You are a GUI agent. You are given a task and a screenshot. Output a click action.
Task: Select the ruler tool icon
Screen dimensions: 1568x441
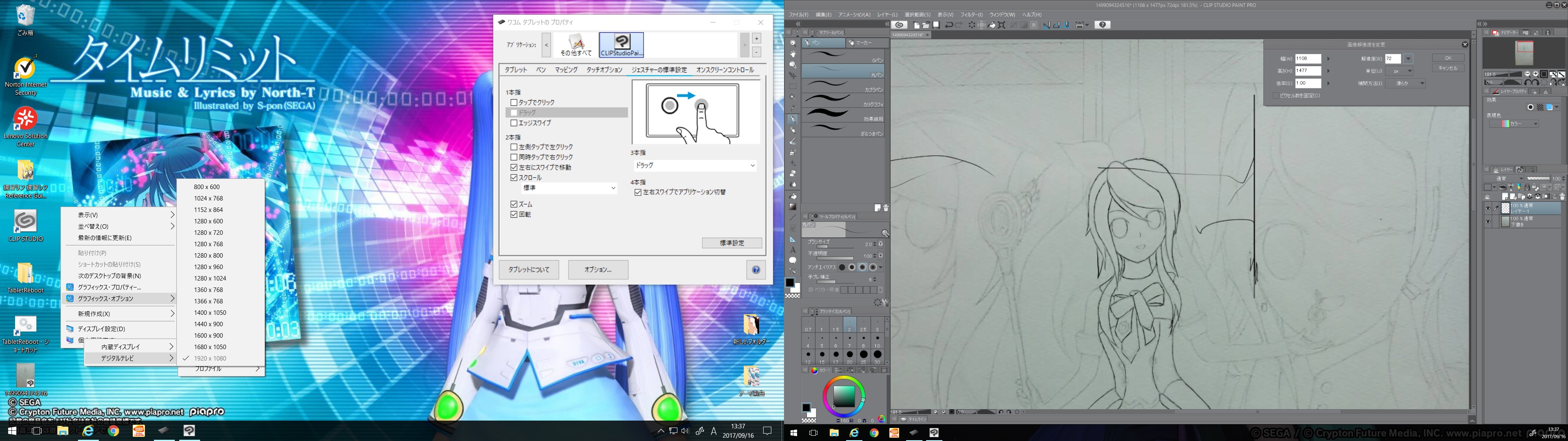[x=793, y=239]
